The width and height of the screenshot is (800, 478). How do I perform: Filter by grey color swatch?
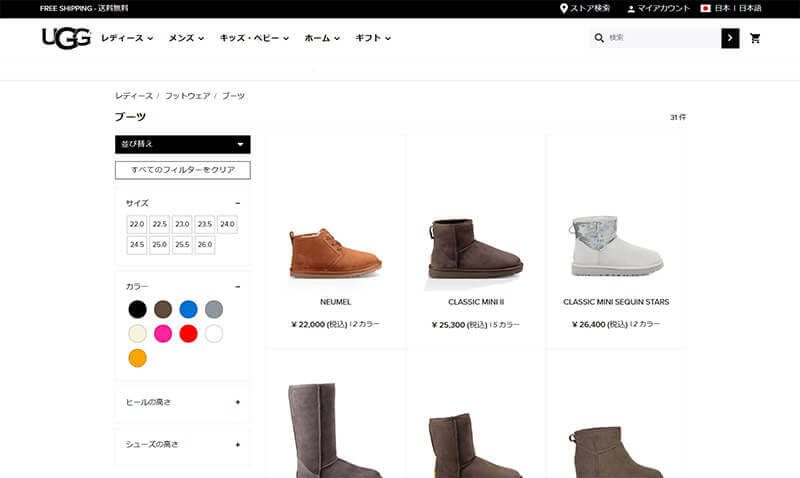[x=214, y=309]
